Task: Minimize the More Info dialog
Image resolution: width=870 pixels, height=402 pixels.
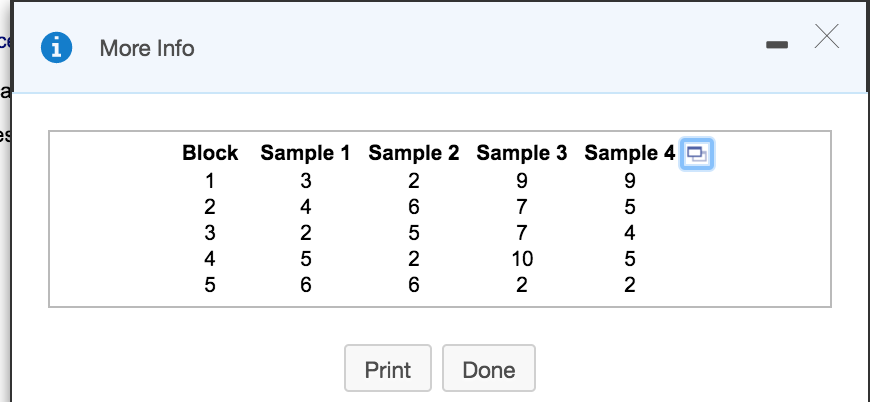Action: click(x=777, y=46)
